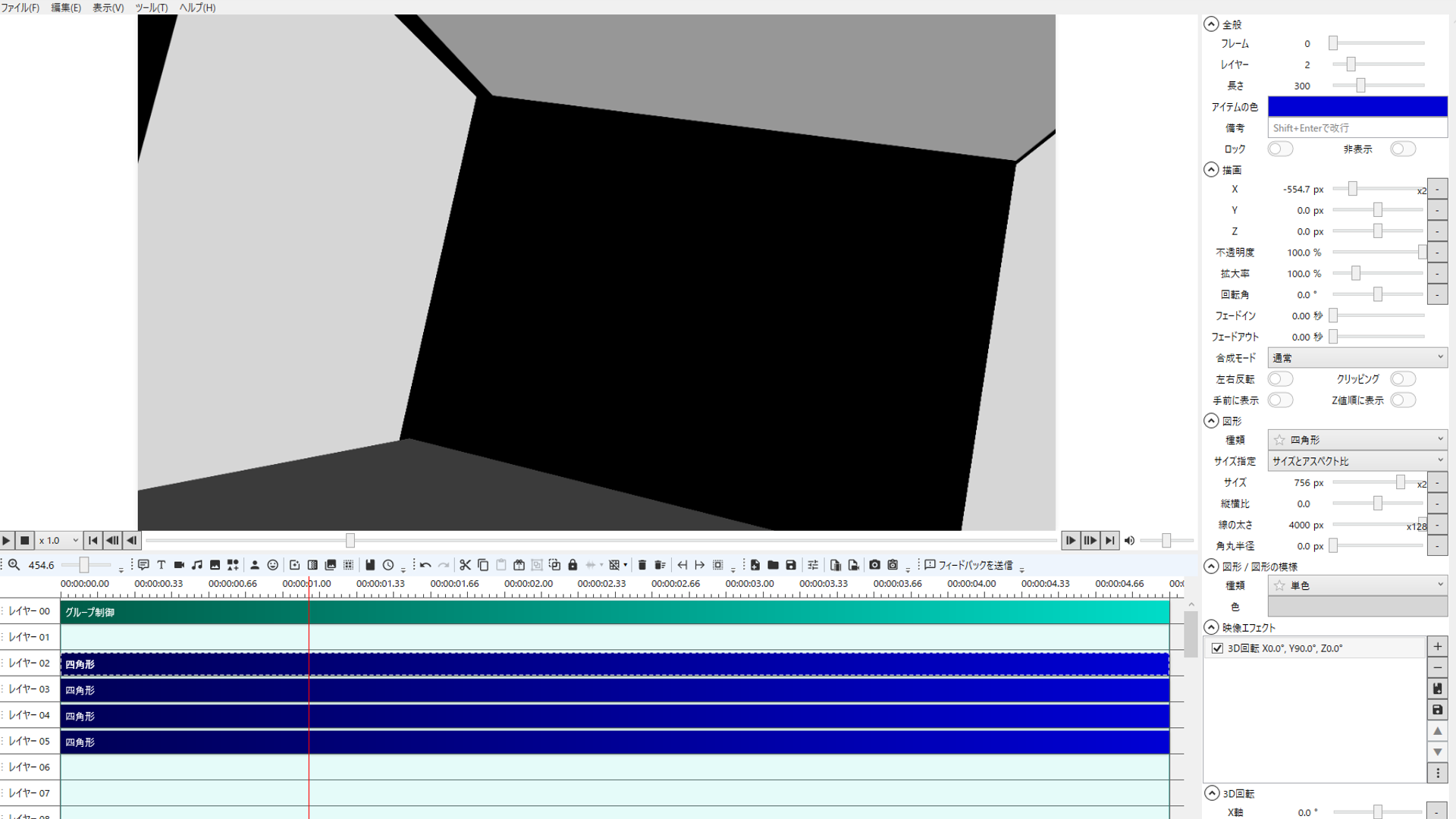Toggle the Z値順に表示 switch

pos(1403,400)
